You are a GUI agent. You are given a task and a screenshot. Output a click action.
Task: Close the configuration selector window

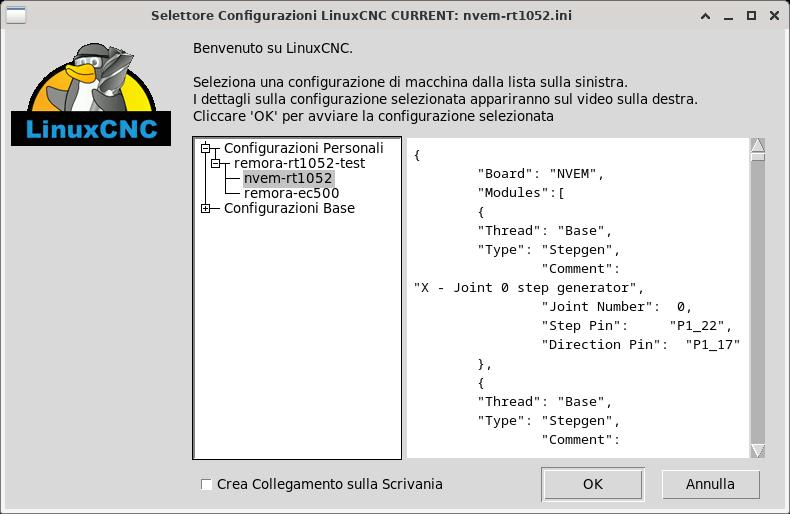point(774,16)
